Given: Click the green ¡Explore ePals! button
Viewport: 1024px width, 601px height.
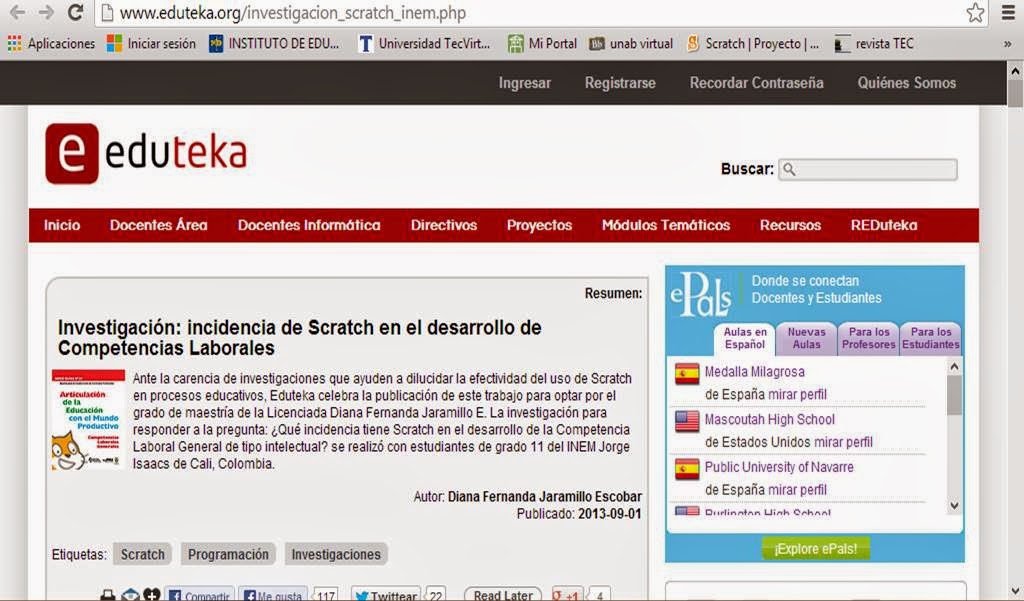Looking at the screenshot, I should click(815, 549).
